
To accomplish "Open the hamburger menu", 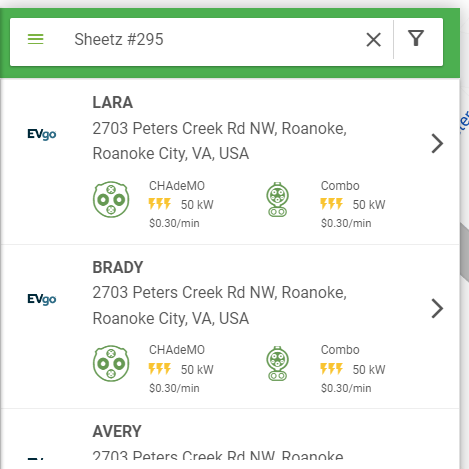I will point(36,39).
